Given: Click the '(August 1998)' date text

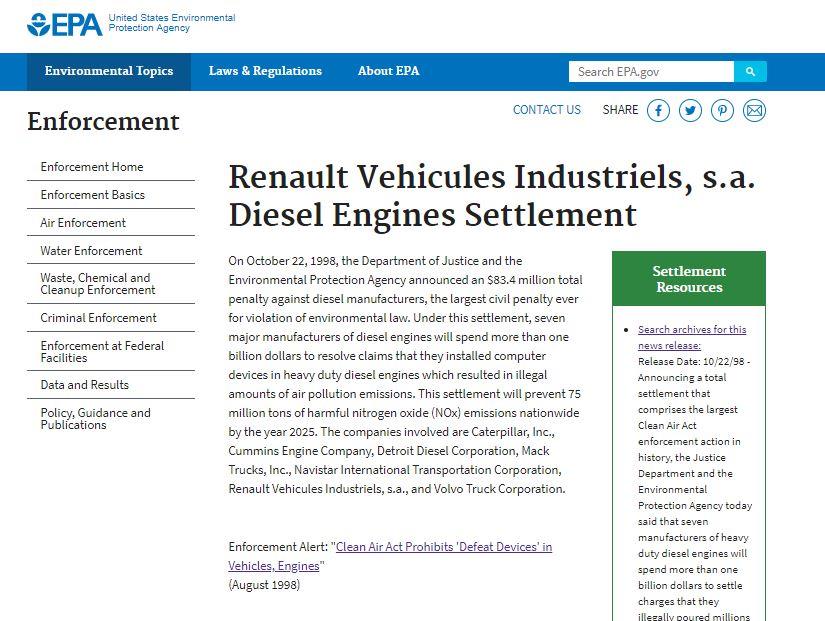Looking at the screenshot, I should click(264, 585).
